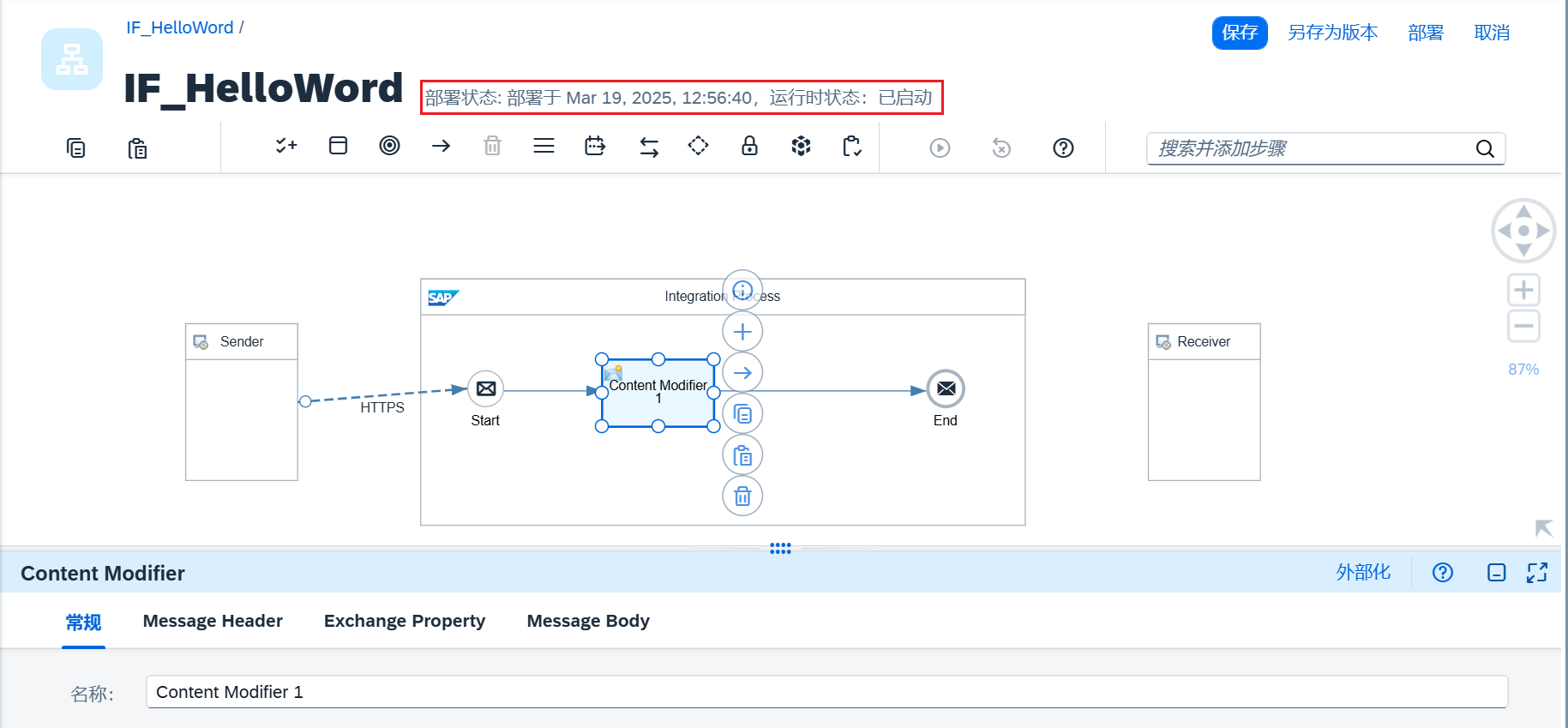
Task: Open the message transformers palette (opposing arrows icon)
Action: click(x=649, y=147)
